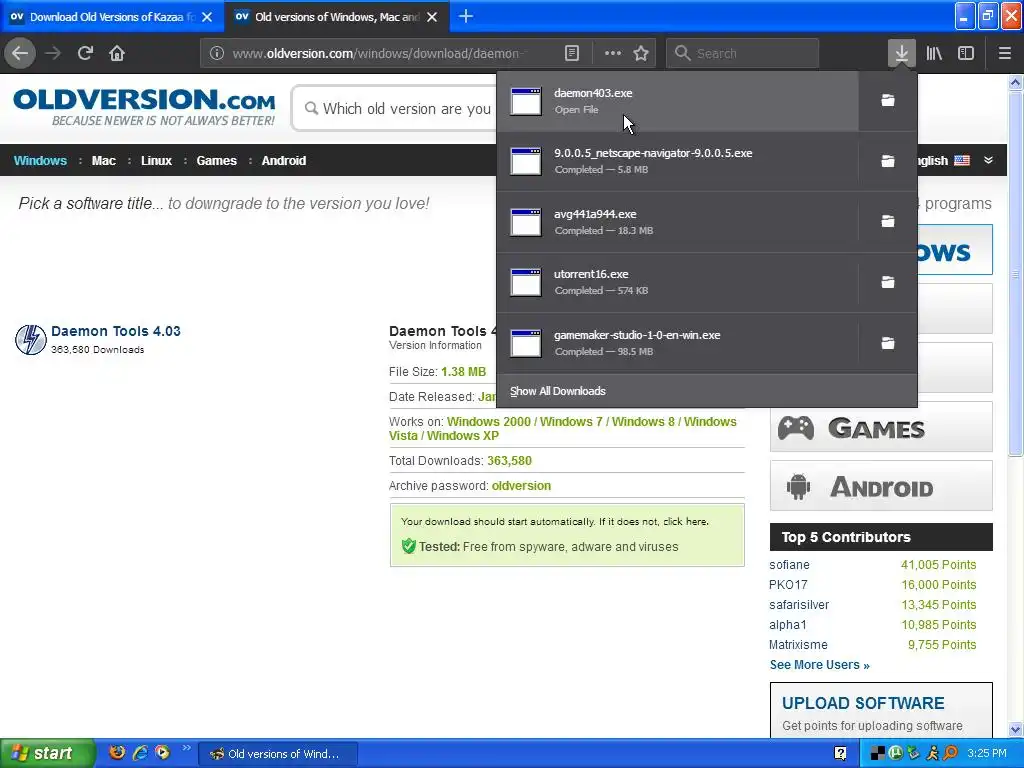Open the Daemon Tools 4.03 title link
Image resolution: width=1024 pixels, height=768 pixels.
pyautogui.click(x=116, y=331)
